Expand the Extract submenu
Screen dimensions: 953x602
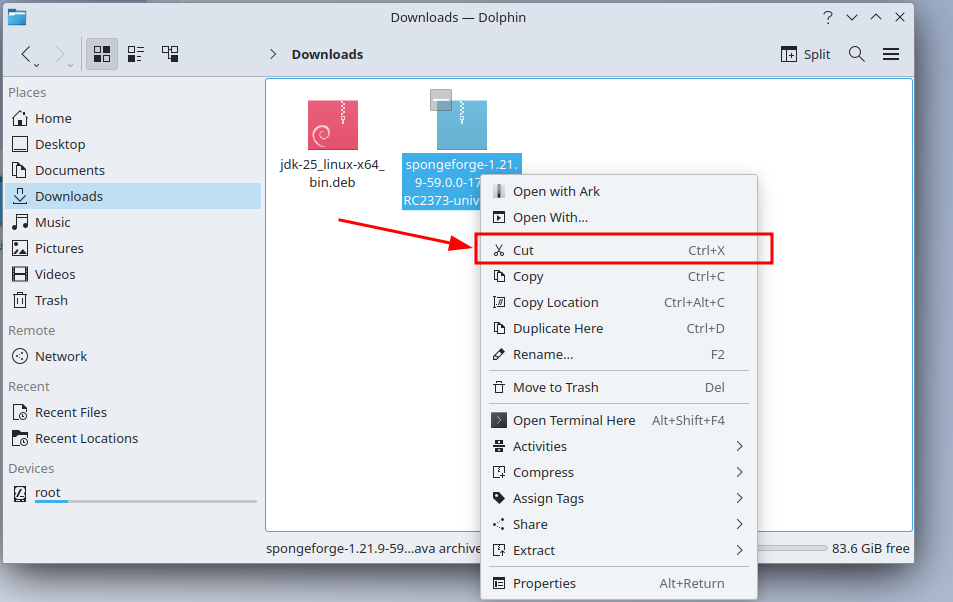tap(534, 550)
